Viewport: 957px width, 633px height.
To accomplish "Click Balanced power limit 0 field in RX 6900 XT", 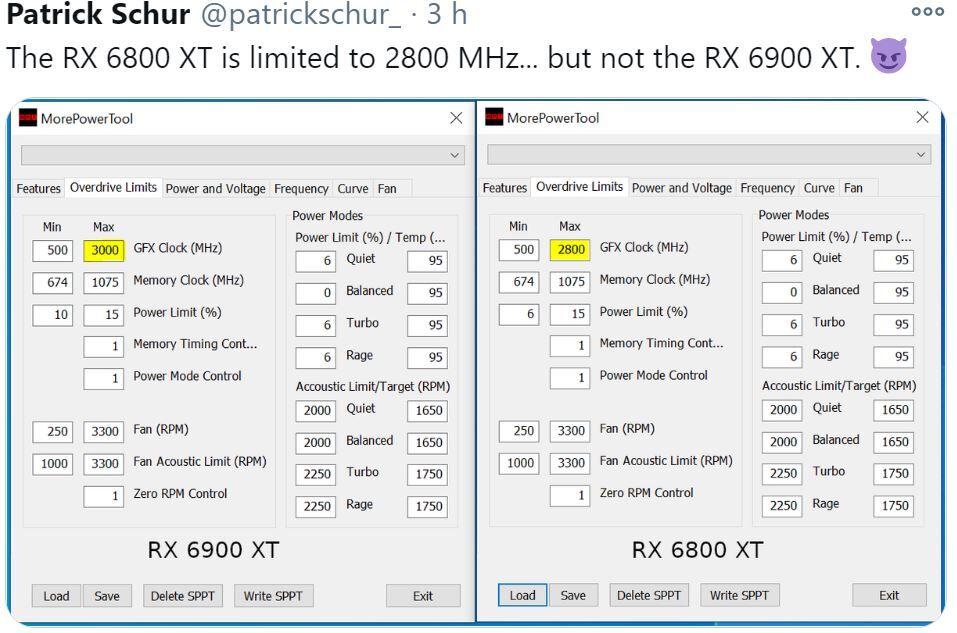I will (316, 293).
